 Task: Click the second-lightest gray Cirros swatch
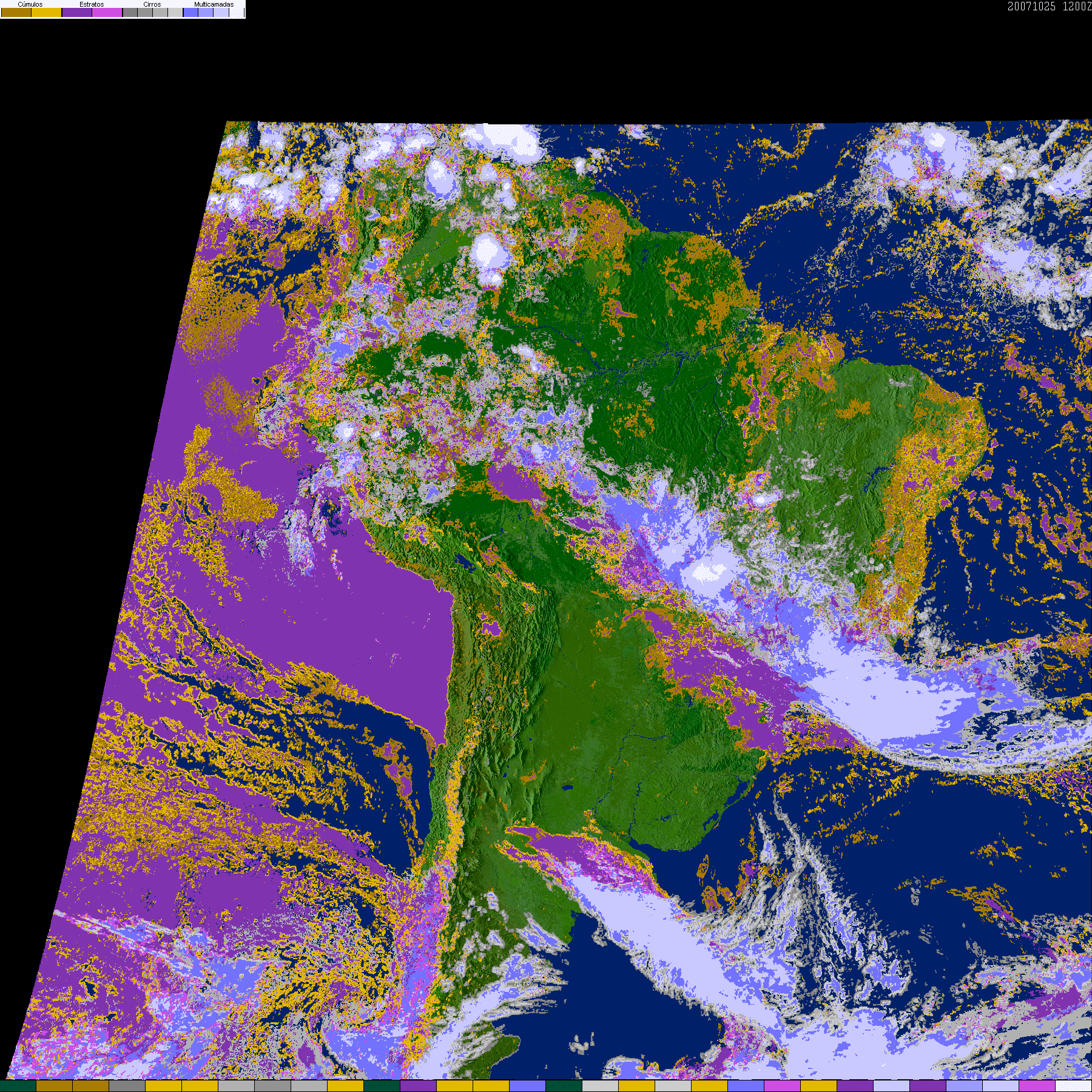pos(160,12)
